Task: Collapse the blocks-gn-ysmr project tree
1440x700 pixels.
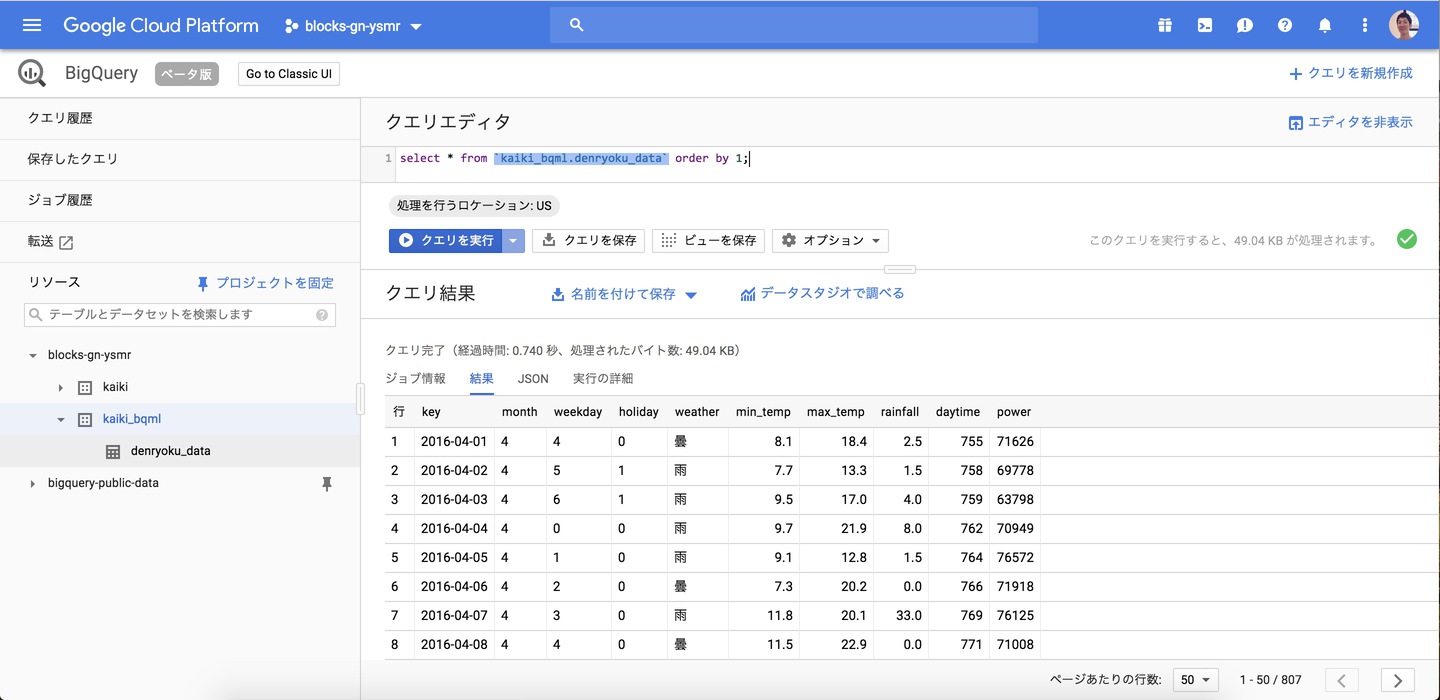Action: pos(33,355)
